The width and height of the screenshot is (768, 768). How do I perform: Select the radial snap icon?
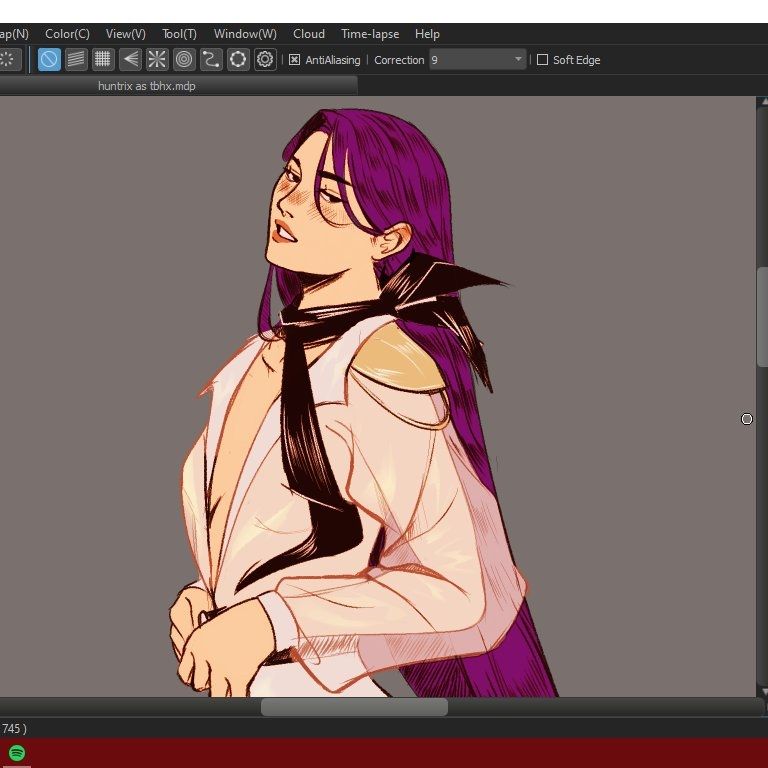[157, 60]
